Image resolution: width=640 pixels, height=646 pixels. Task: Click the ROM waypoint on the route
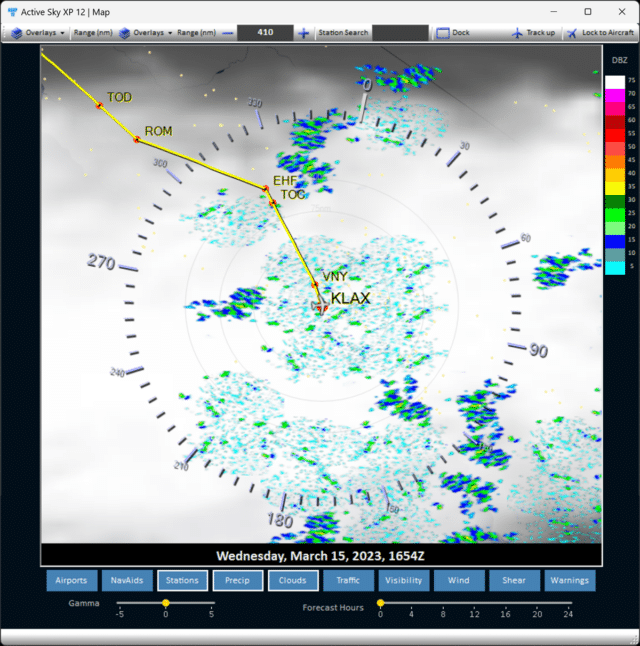coord(137,139)
